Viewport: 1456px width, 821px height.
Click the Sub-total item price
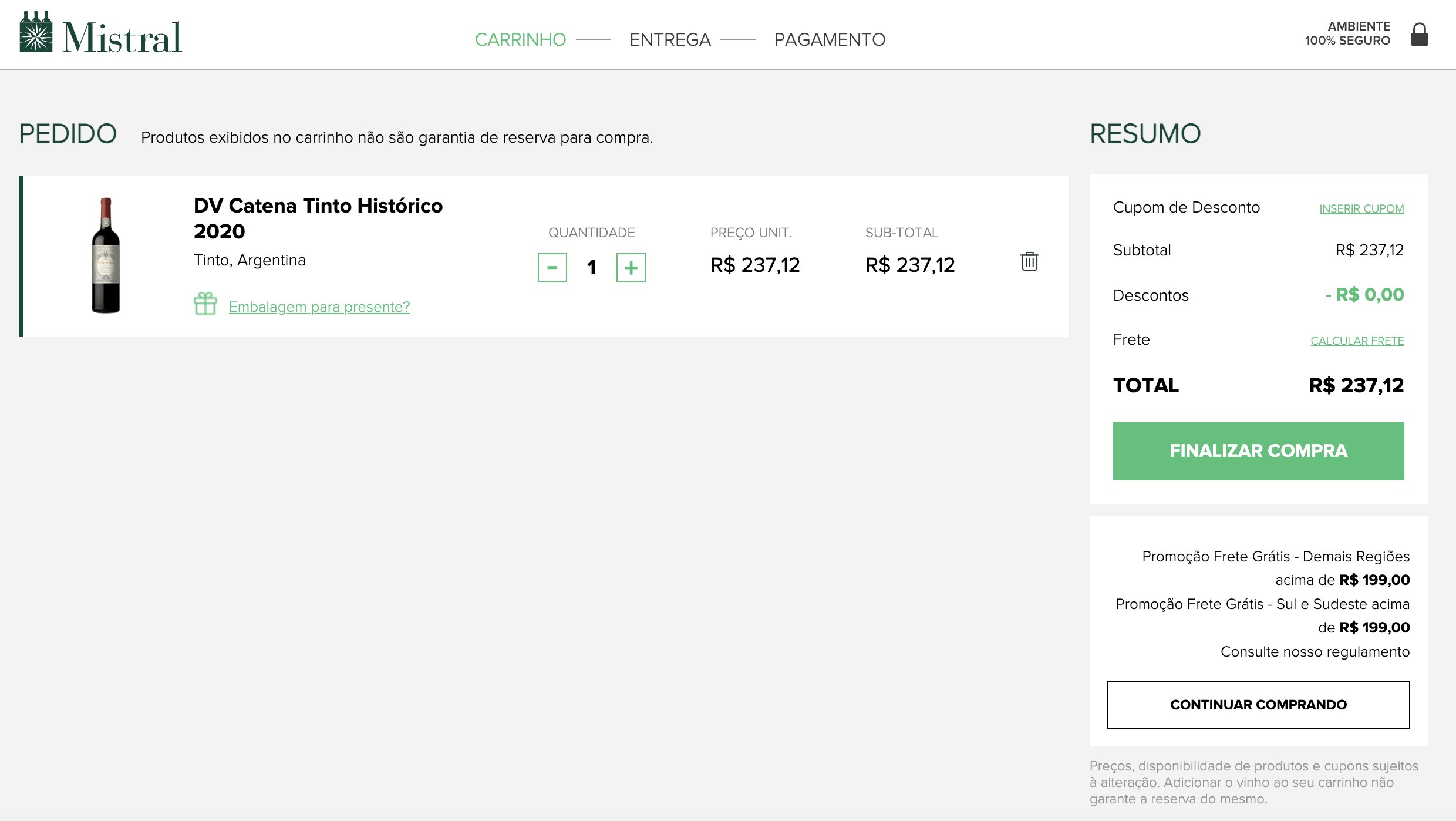click(x=910, y=265)
